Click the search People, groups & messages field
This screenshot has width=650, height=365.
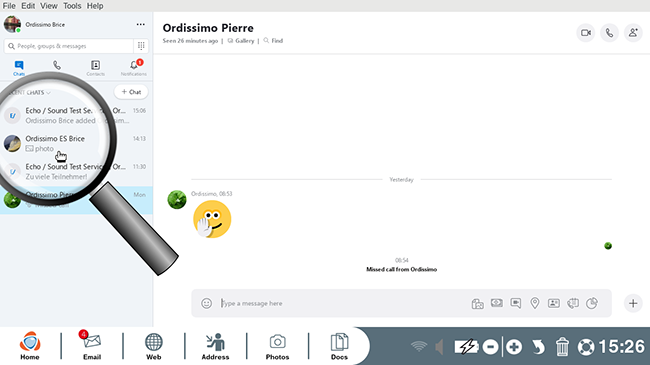tap(70, 46)
